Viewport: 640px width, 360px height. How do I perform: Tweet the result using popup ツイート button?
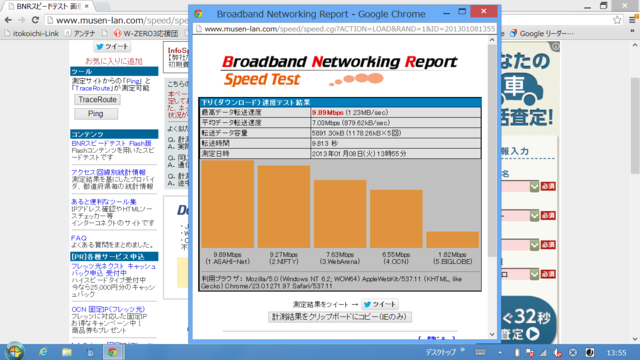pos(380,304)
